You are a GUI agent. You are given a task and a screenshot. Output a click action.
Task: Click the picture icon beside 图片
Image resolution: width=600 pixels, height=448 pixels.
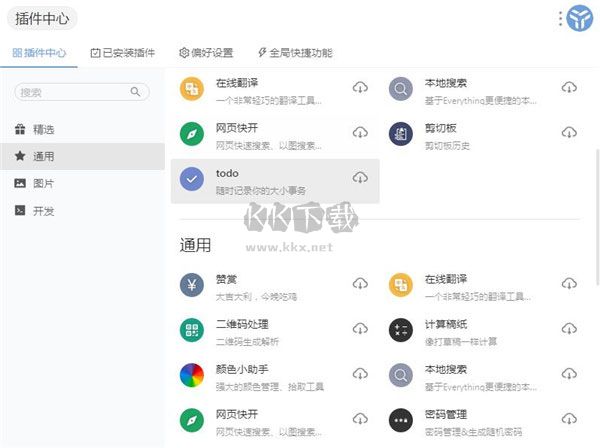click(20, 183)
